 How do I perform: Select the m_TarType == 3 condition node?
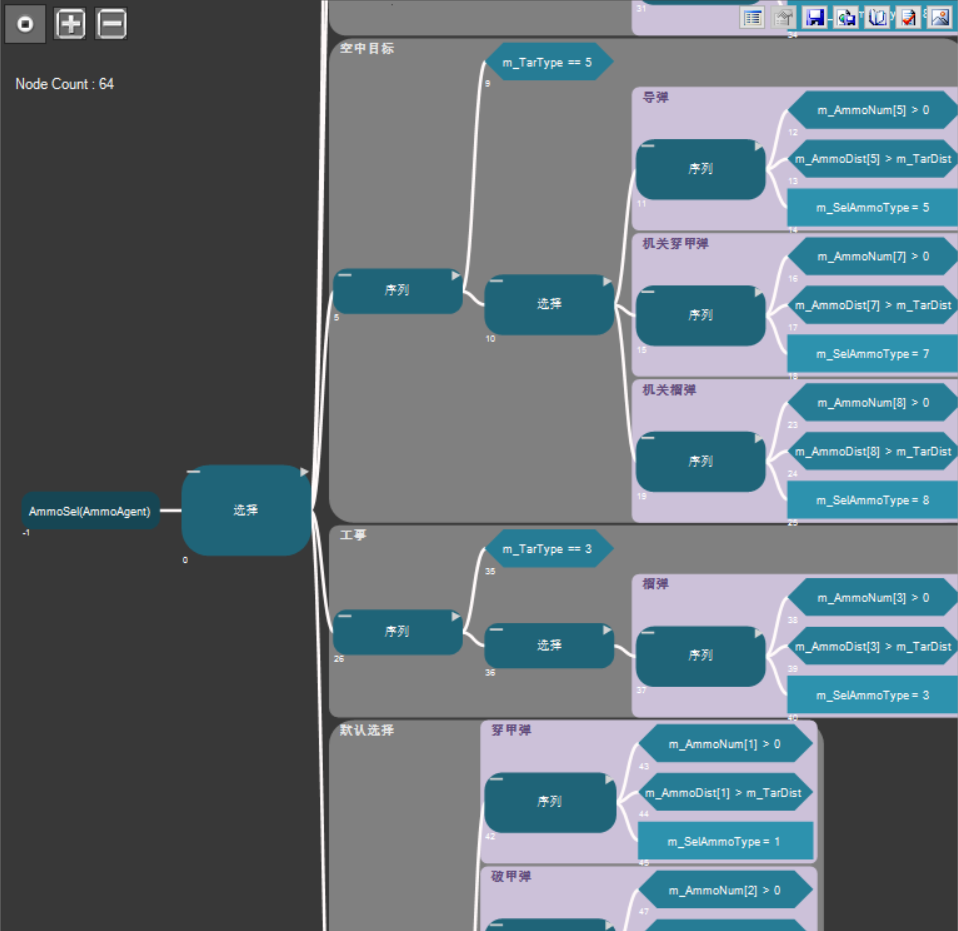547,549
